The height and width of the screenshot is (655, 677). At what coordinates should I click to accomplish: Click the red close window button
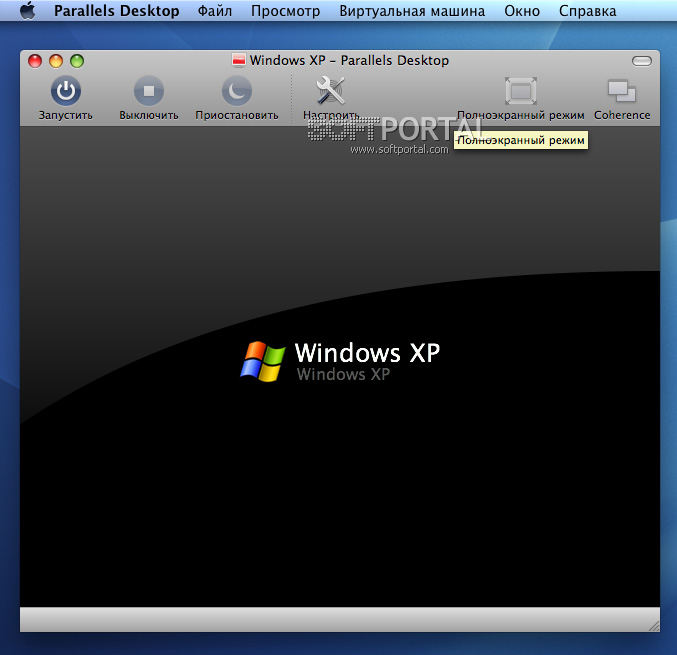point(35,61)
